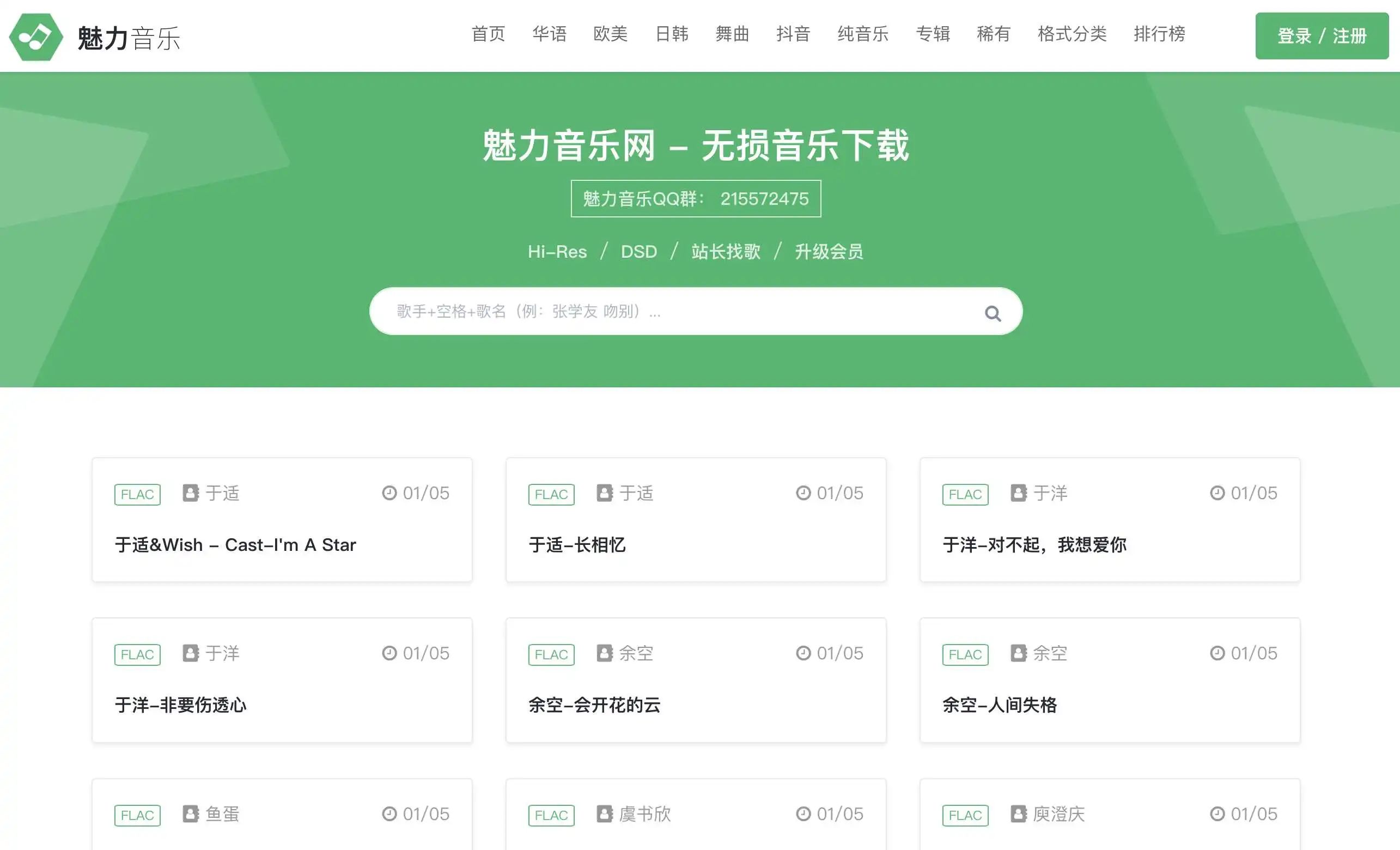Viewport: 1400px width, 850px height.
Task: Open the 首页 menu item
Action: 488,34
